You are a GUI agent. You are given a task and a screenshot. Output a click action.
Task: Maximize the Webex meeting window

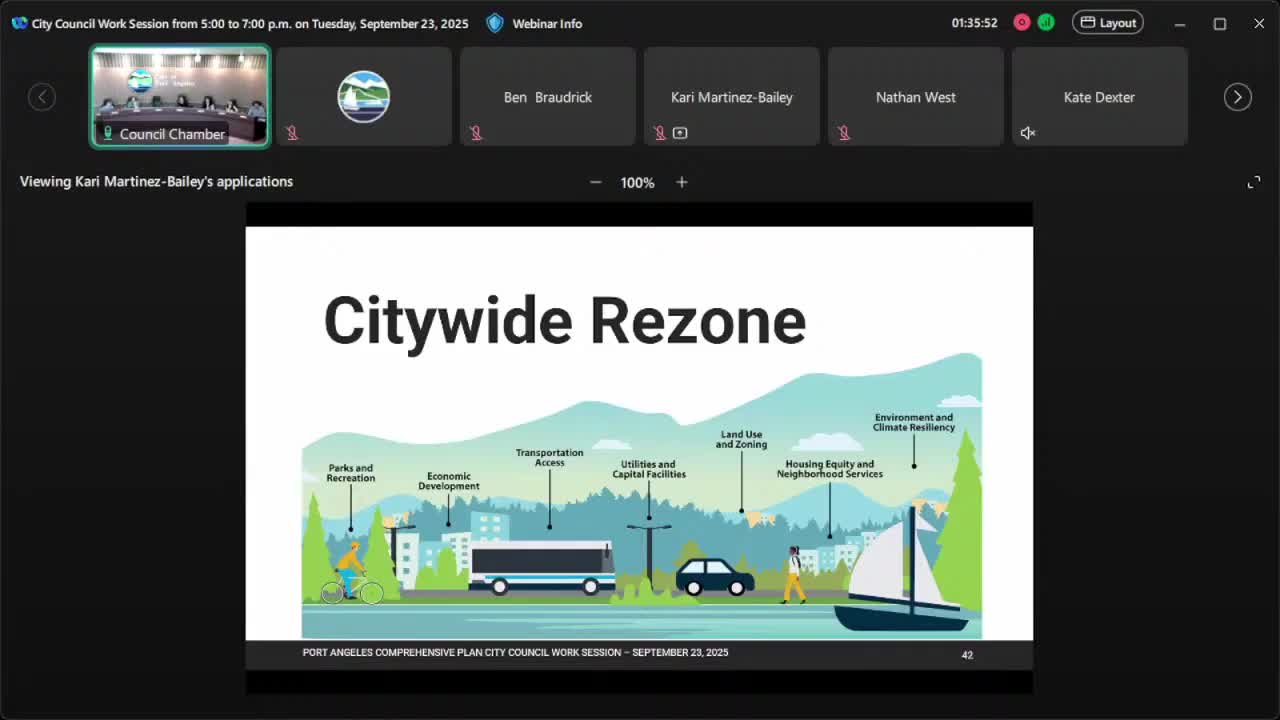[x=1219, y=23]
